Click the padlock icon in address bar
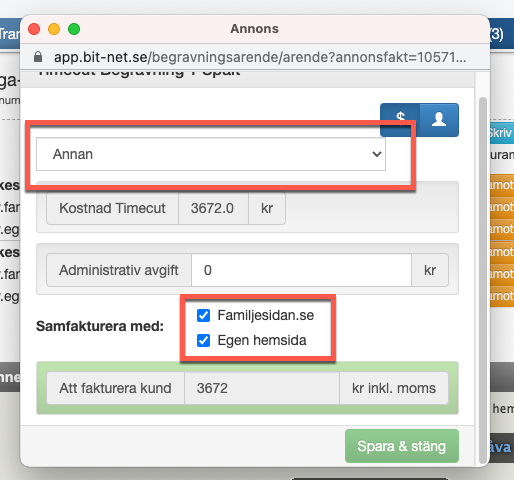Viewport: 514px width, 480px height. [38, 57]
